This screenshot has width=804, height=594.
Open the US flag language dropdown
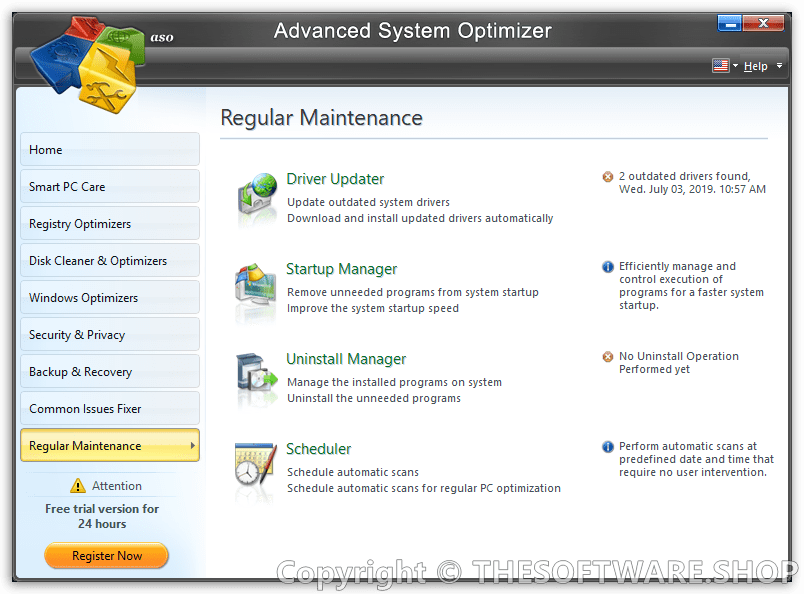click(x=725, y=66)
